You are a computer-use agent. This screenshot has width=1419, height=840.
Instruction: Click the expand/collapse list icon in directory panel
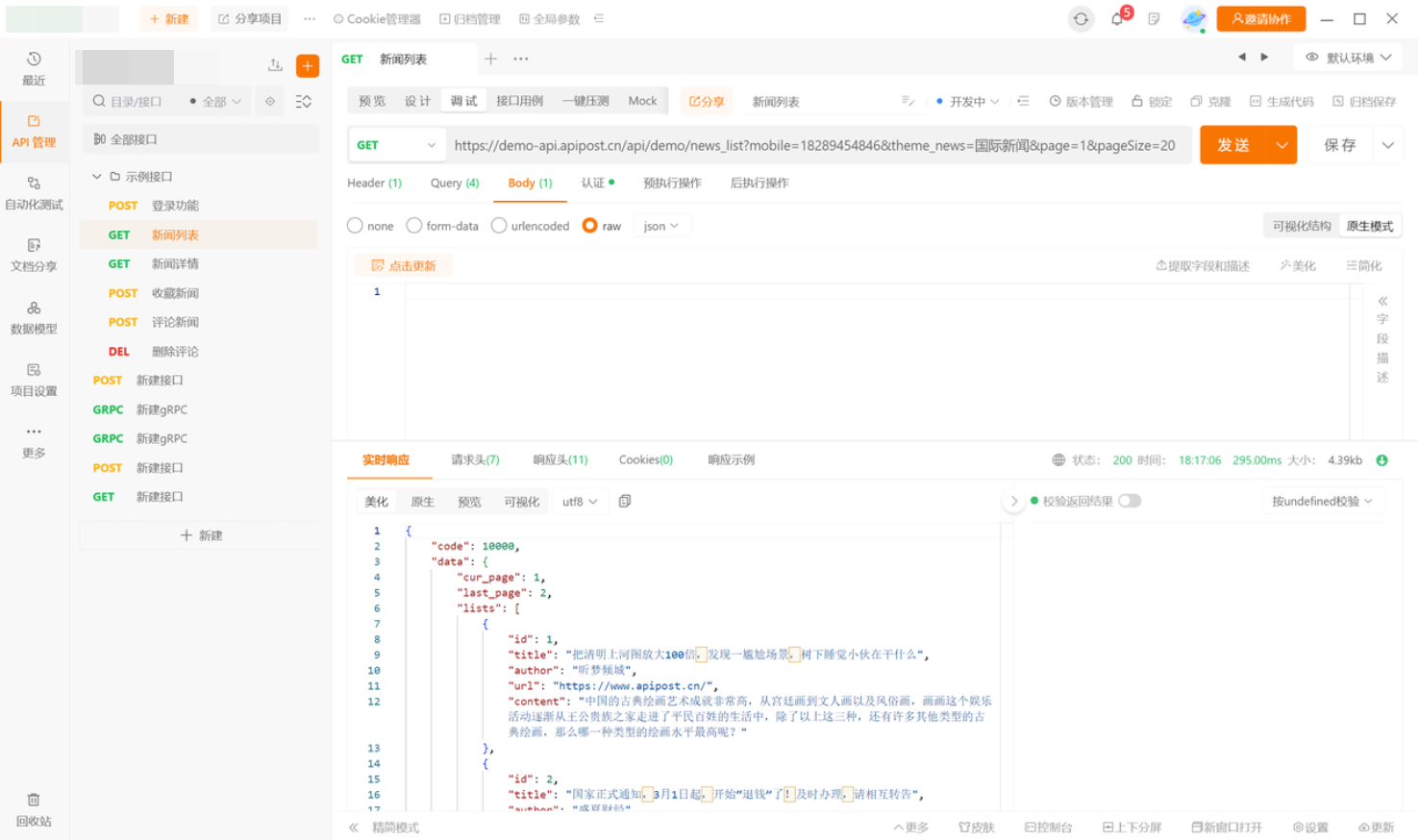[x=304, y=101]
